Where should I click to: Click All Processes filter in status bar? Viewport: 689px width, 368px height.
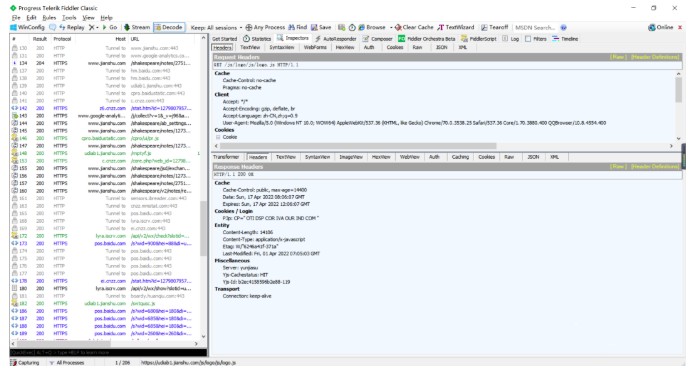pos(67,363)
